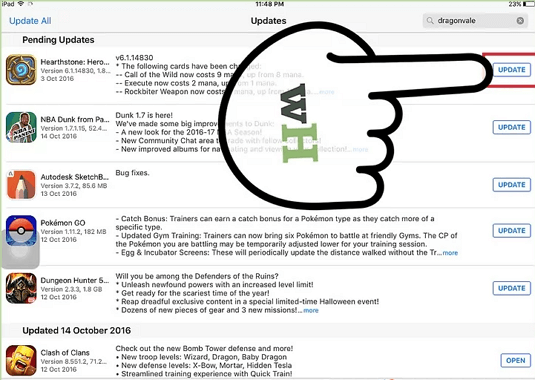Update Autodesk SketchBook
Screen dimensions: 535x380
tap(511, 185)
